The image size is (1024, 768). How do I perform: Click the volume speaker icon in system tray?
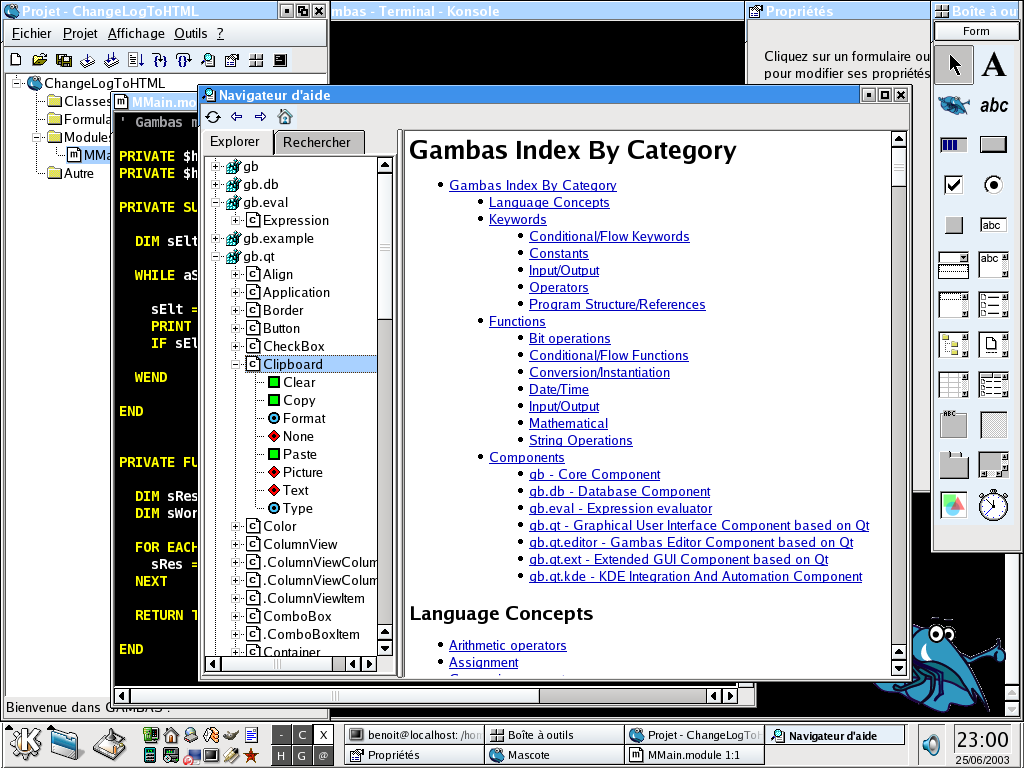point(931,744)
